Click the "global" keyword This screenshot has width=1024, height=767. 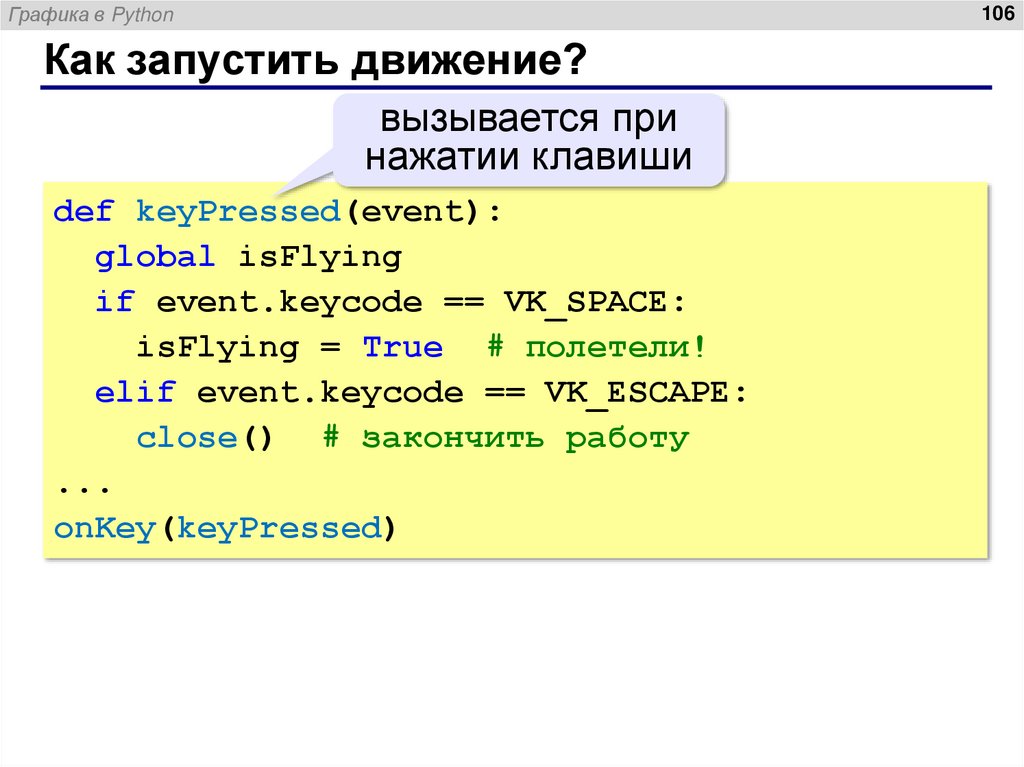click(x=155, y=257)
